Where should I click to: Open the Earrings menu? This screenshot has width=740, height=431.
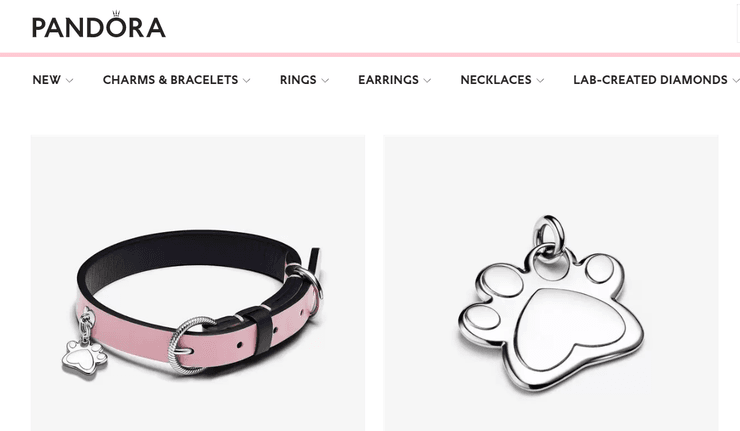(x=388, y=80)
